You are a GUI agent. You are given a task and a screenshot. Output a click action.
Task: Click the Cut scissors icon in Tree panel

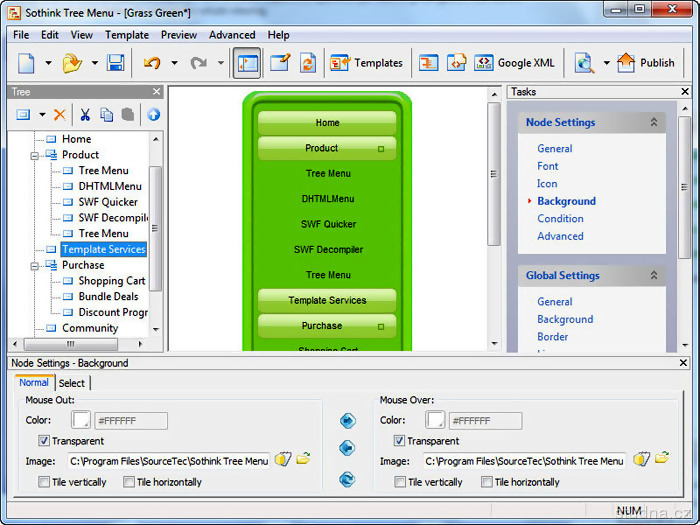tap(85, 115)
